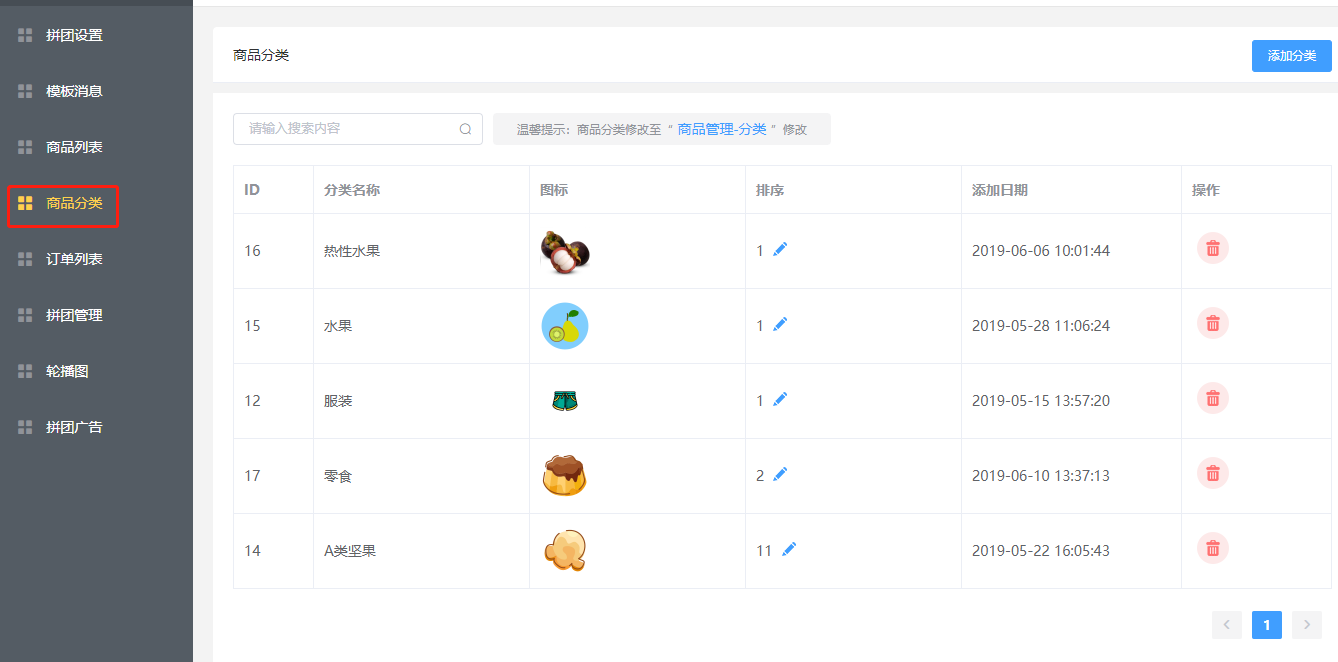This screenshot has width=1338, height=662.
Task: Go to previous page arrow
Action: 1226,625
